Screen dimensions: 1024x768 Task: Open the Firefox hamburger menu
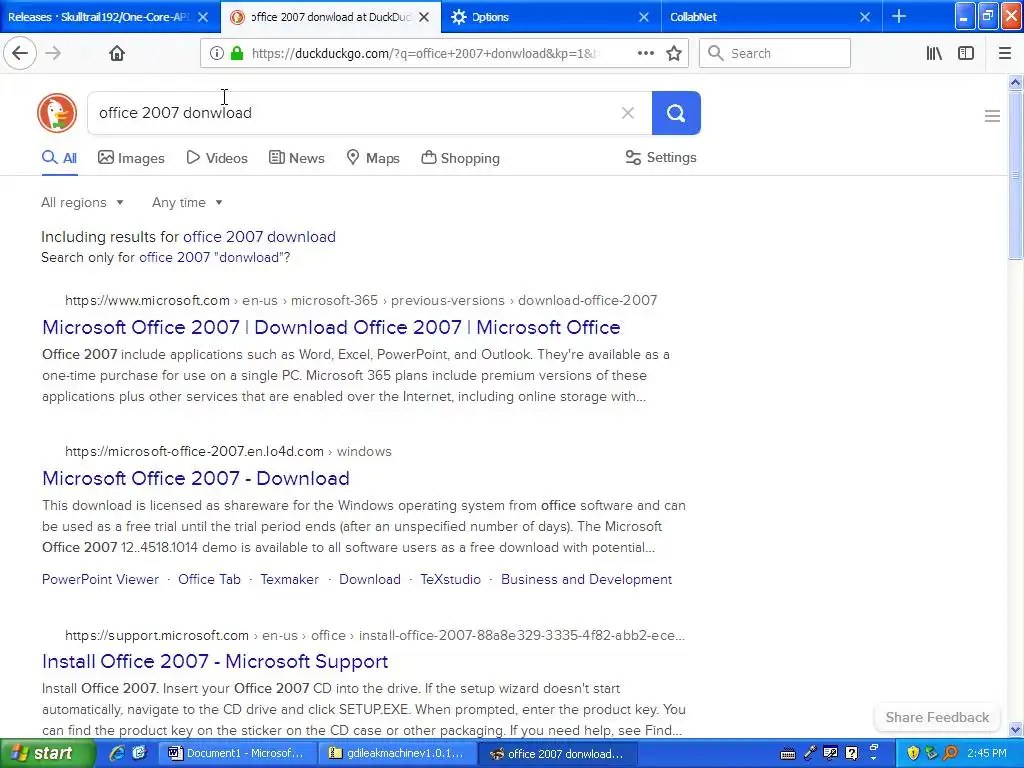tap(1005, 54)
